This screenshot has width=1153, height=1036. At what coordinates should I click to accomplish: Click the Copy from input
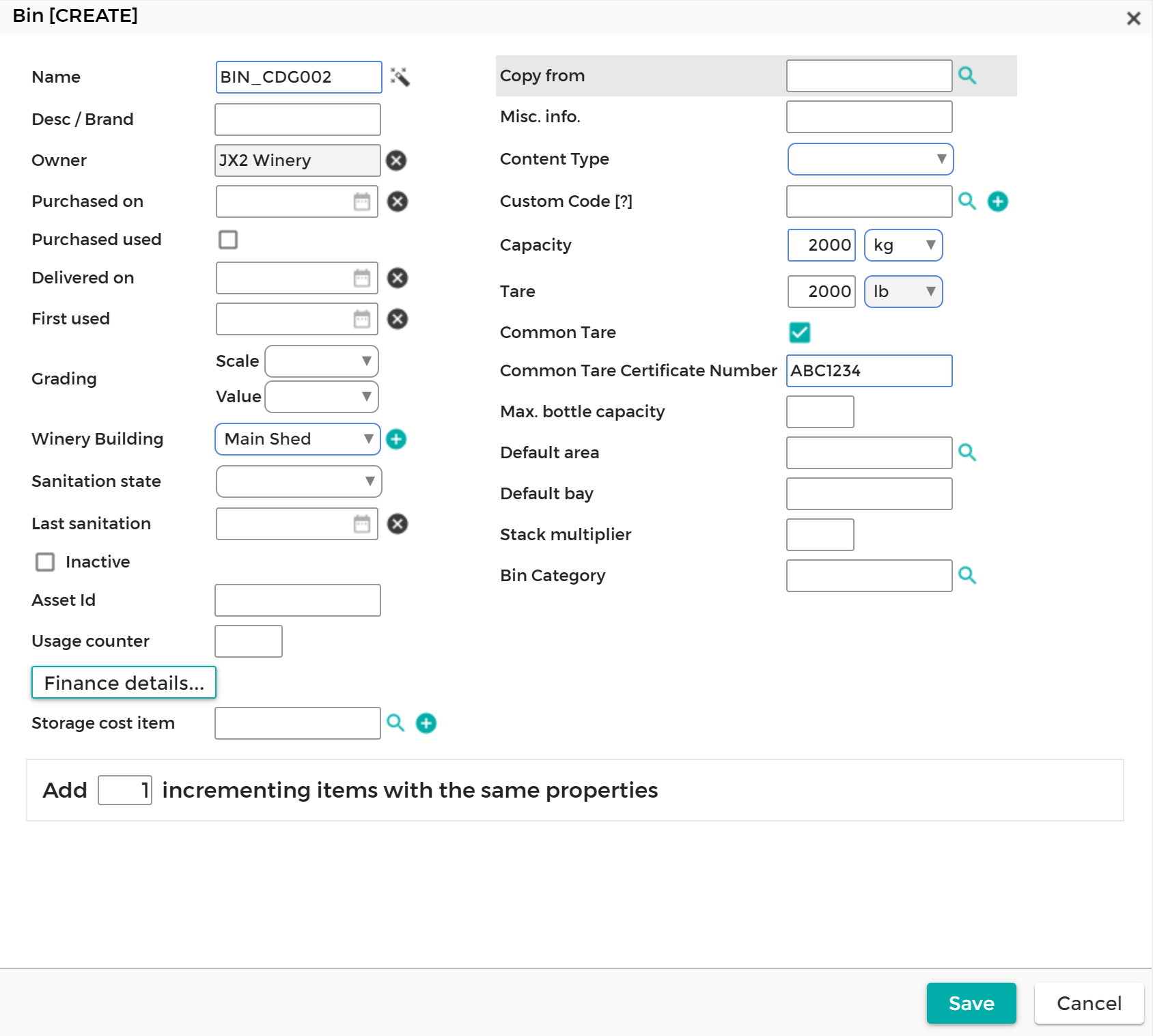(x=870, y=76)
